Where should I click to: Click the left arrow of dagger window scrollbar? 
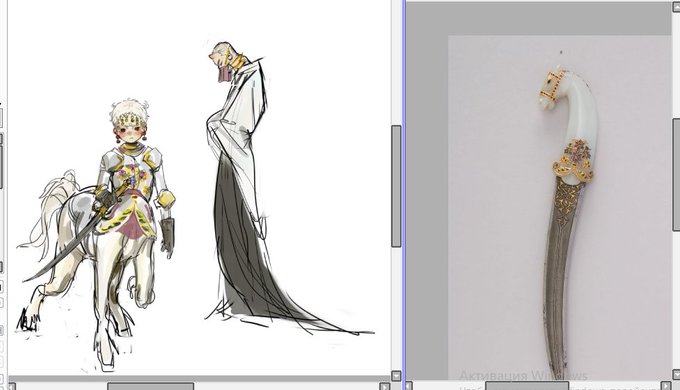tap(410, 386)
